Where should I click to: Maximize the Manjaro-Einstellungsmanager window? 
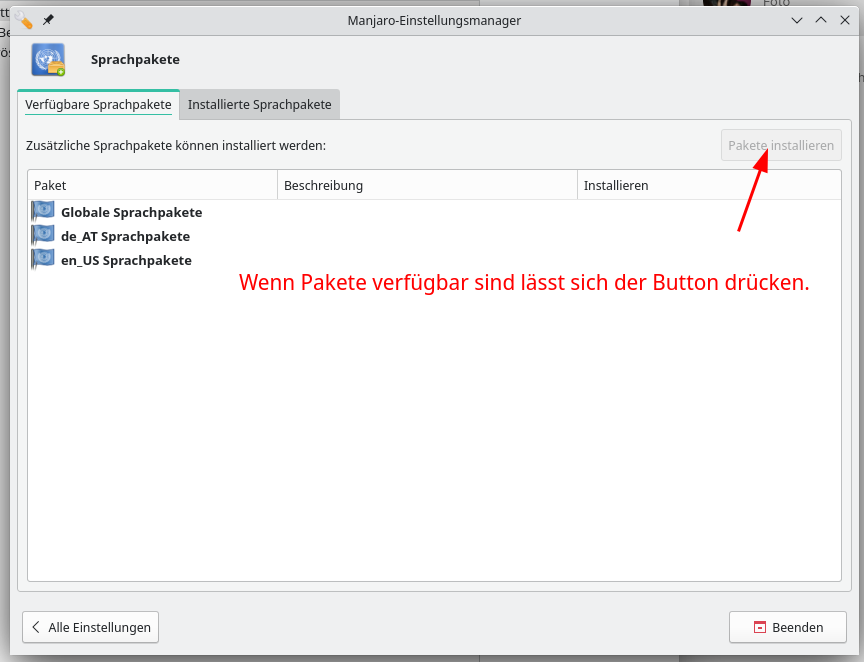(821, 20)
